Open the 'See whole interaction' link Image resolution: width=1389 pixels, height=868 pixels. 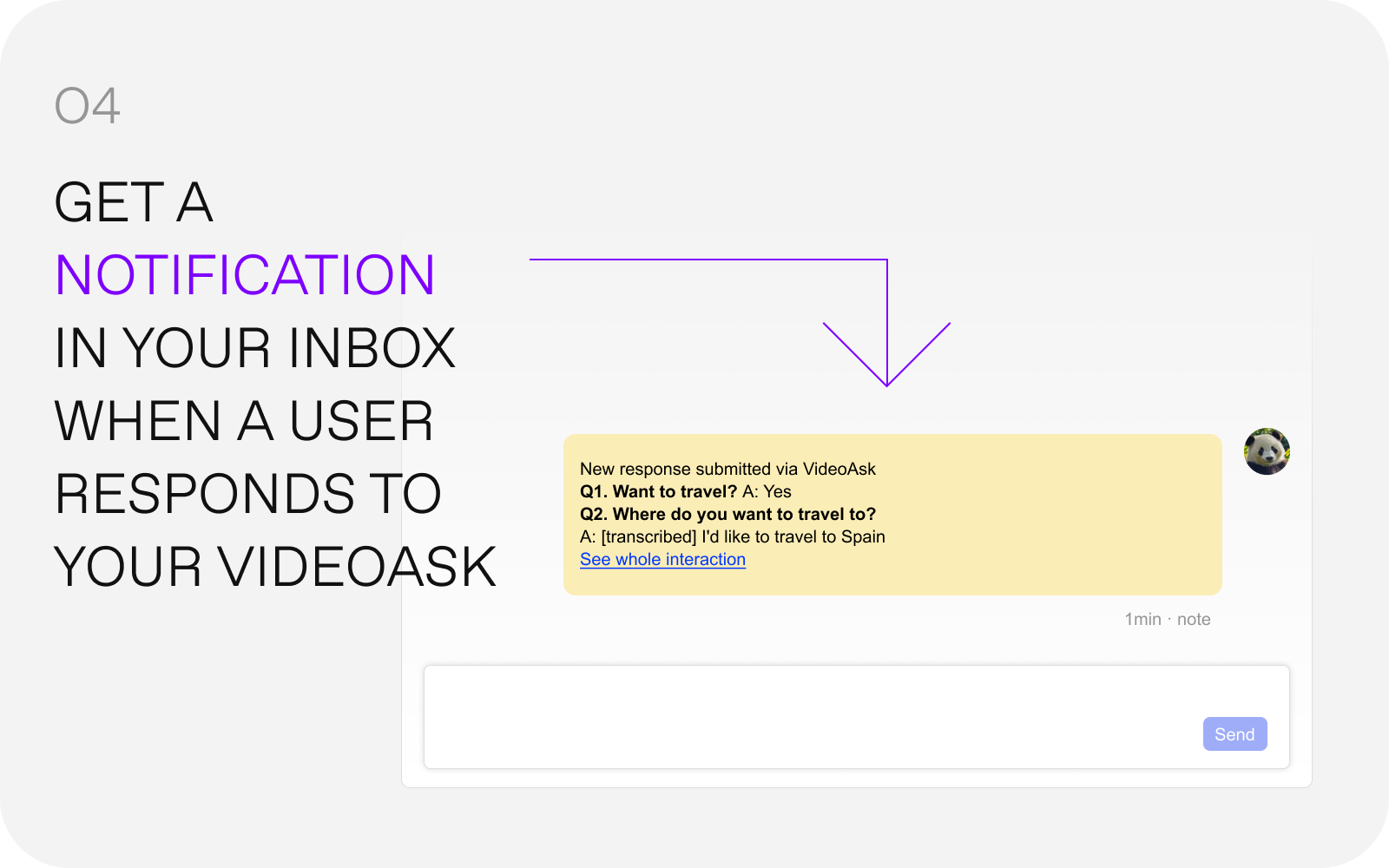[662, 560]
